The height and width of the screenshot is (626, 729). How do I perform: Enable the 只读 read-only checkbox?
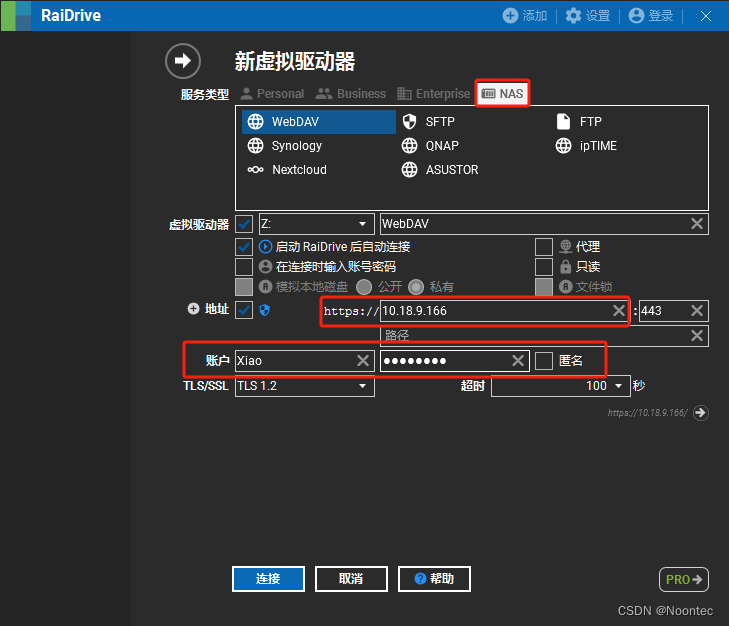pyautogui.click(x=544, y=267)
